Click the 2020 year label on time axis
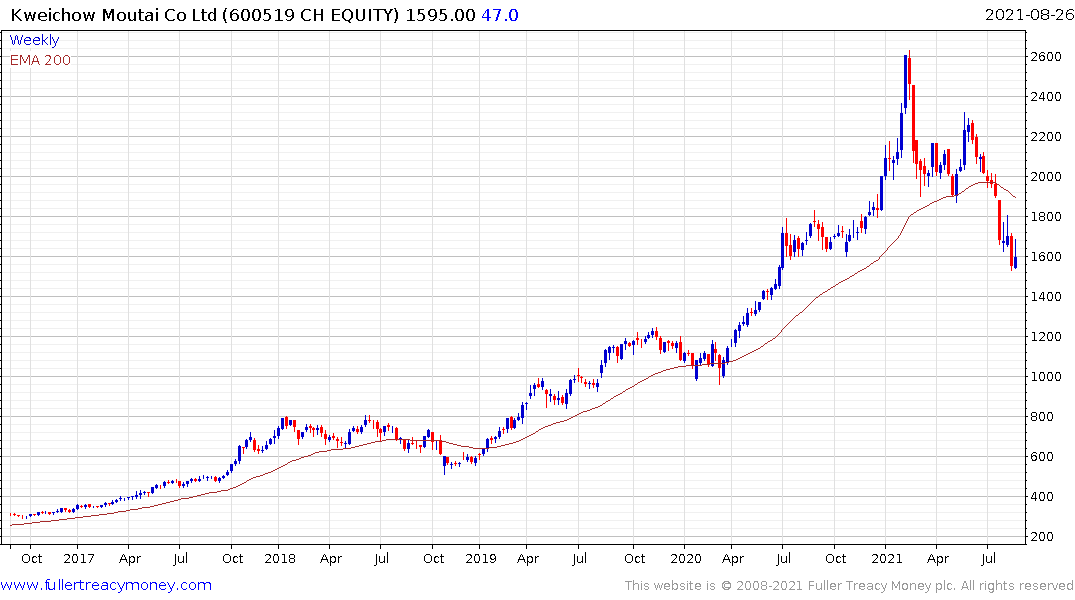The height and width of the screenshot is (600, 1075). (686, 559)
